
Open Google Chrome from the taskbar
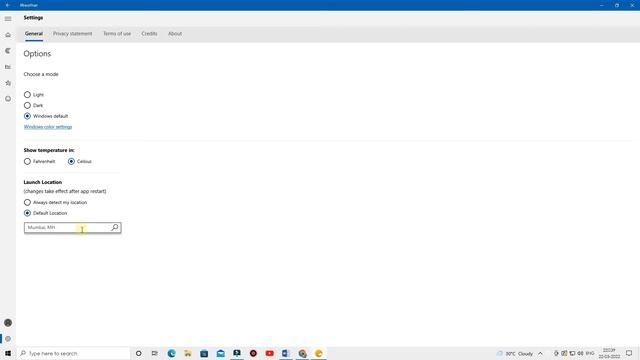302,353
